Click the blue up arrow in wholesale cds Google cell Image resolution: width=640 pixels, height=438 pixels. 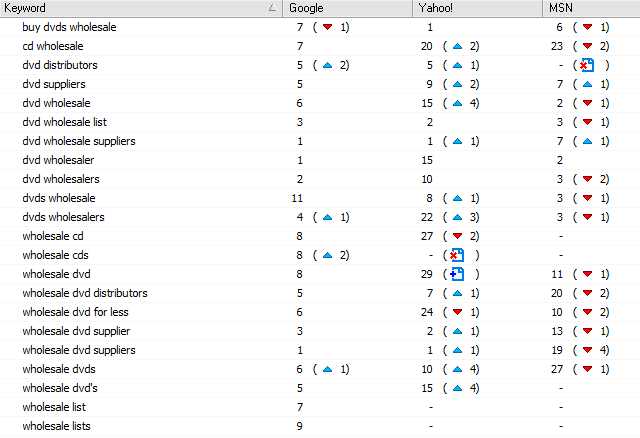(x=327, y=255)
